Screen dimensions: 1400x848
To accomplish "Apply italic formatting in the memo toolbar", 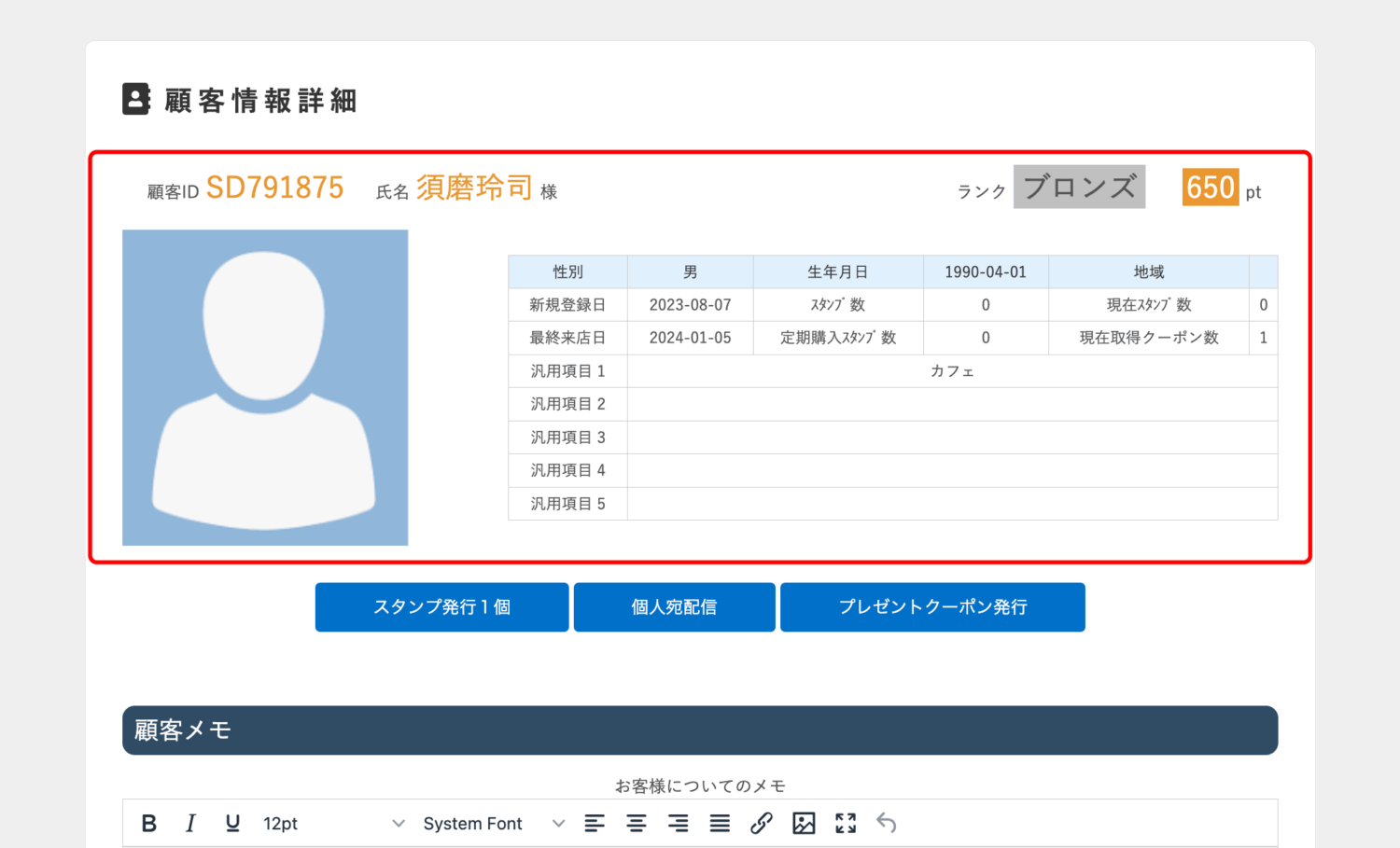I will (190, 823).
